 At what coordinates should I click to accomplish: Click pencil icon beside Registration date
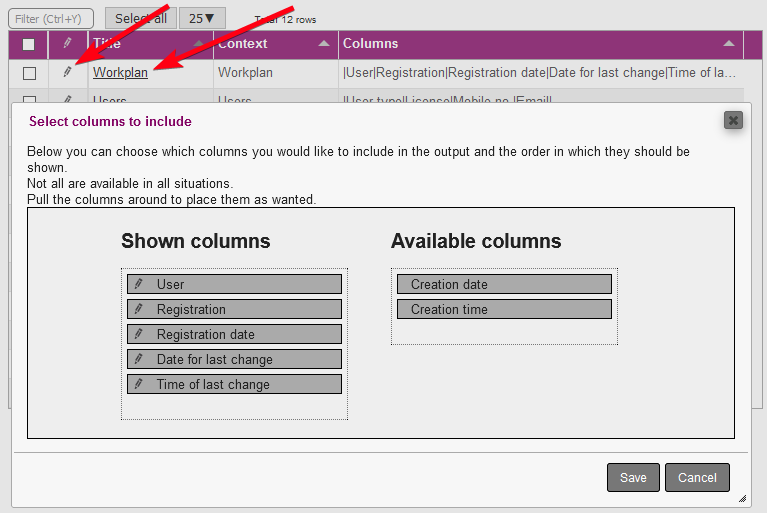coord(139,335)
